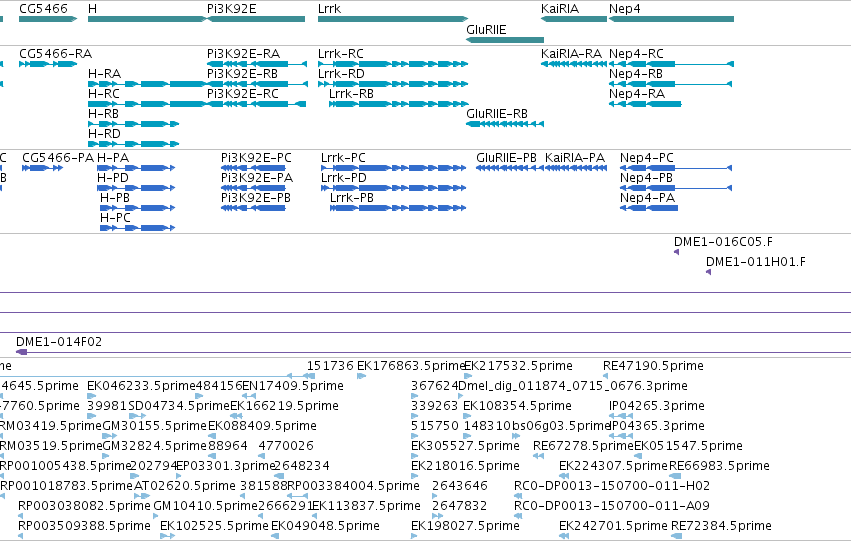Viewport: 851px width, 541px height.
Task: Select the EK305527.5prime EST marker
Action: click(x=415, y=456)
